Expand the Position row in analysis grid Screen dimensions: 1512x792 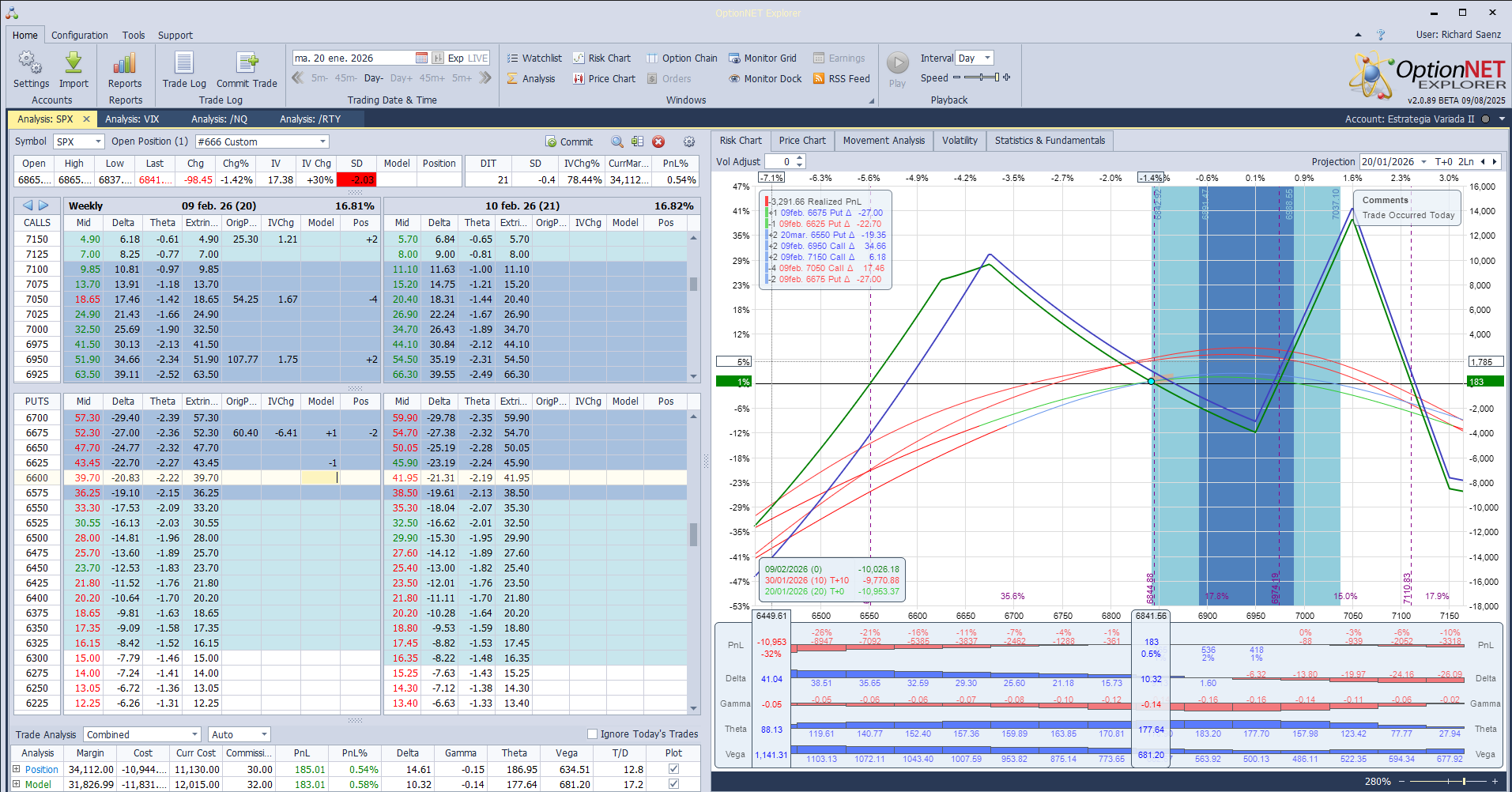coord(17,768)
